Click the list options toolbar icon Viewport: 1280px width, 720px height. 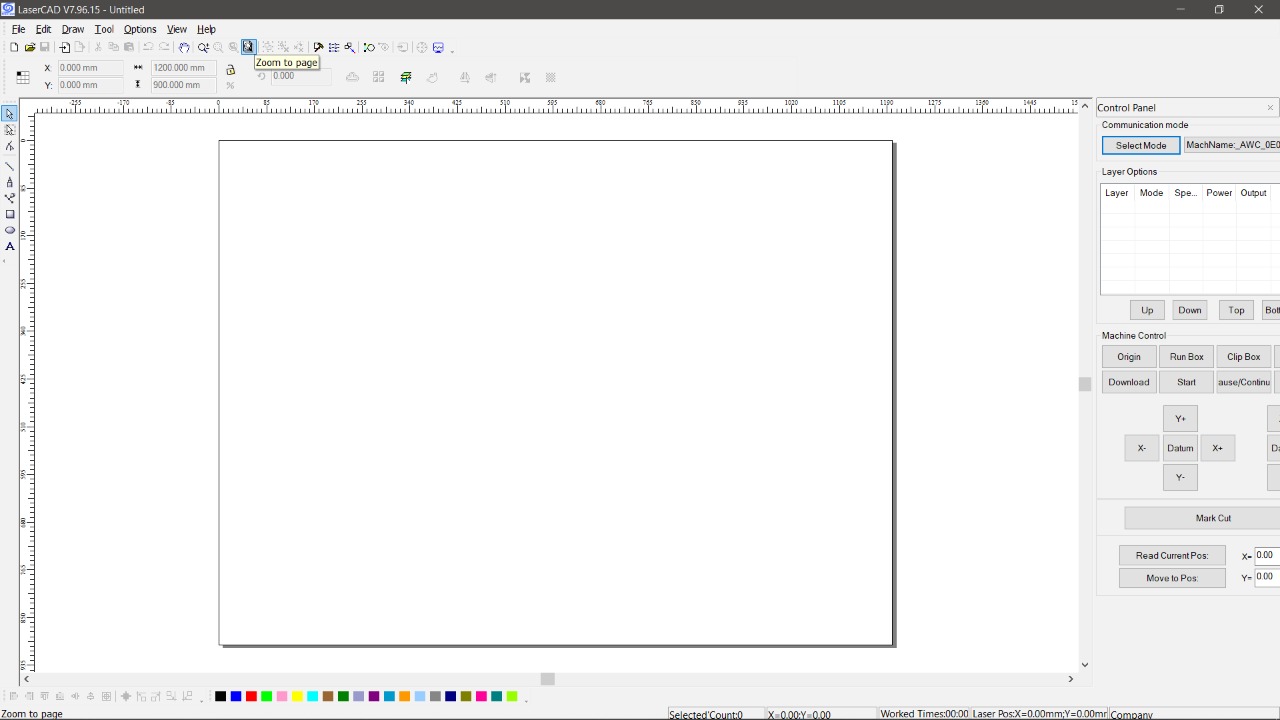coord(334,47)
